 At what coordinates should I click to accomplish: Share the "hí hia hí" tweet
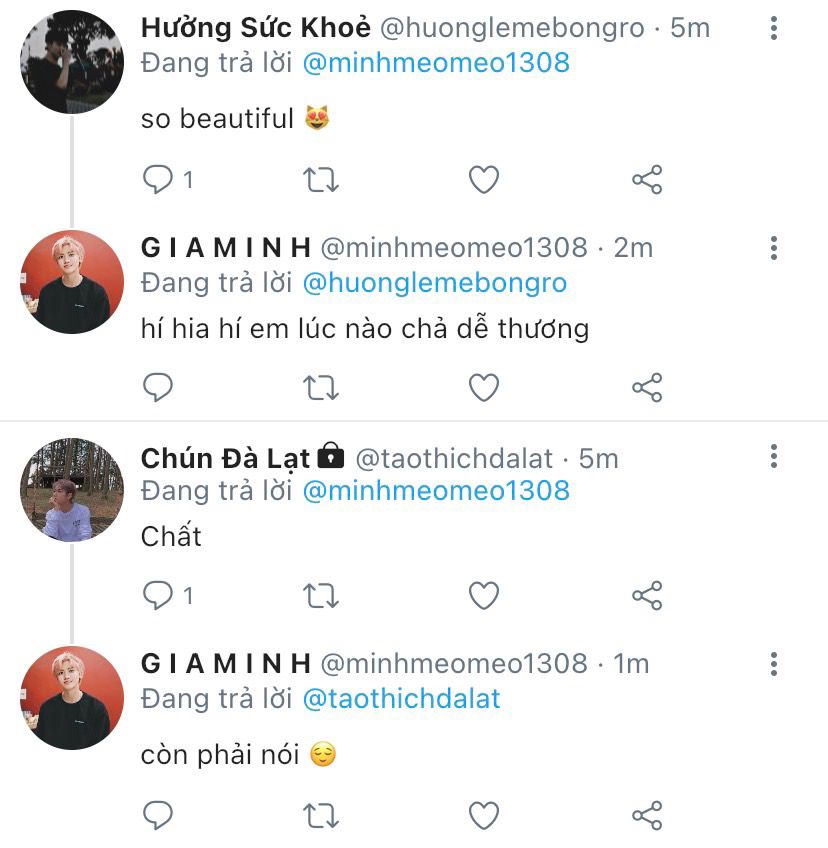[647, 387]
